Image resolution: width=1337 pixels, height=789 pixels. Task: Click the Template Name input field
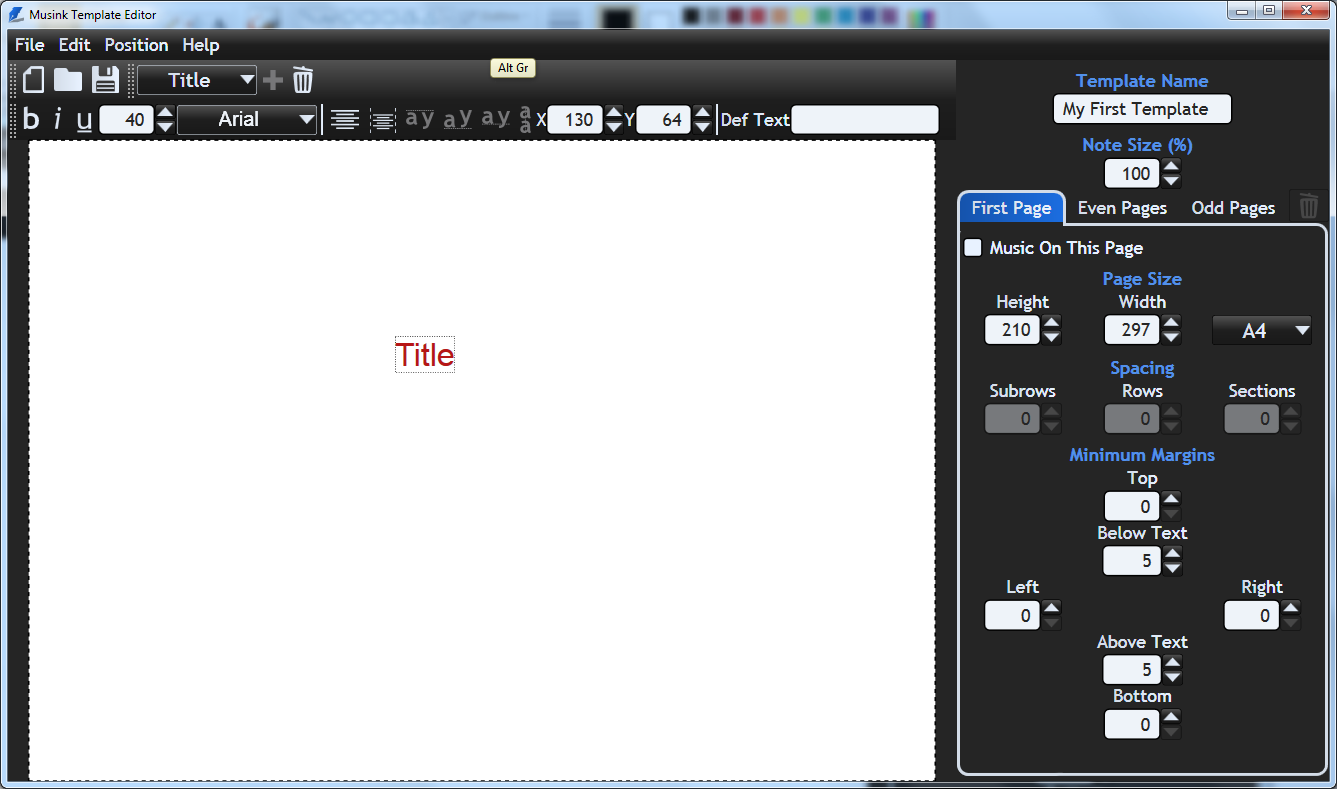click(x=1142, y=109)
